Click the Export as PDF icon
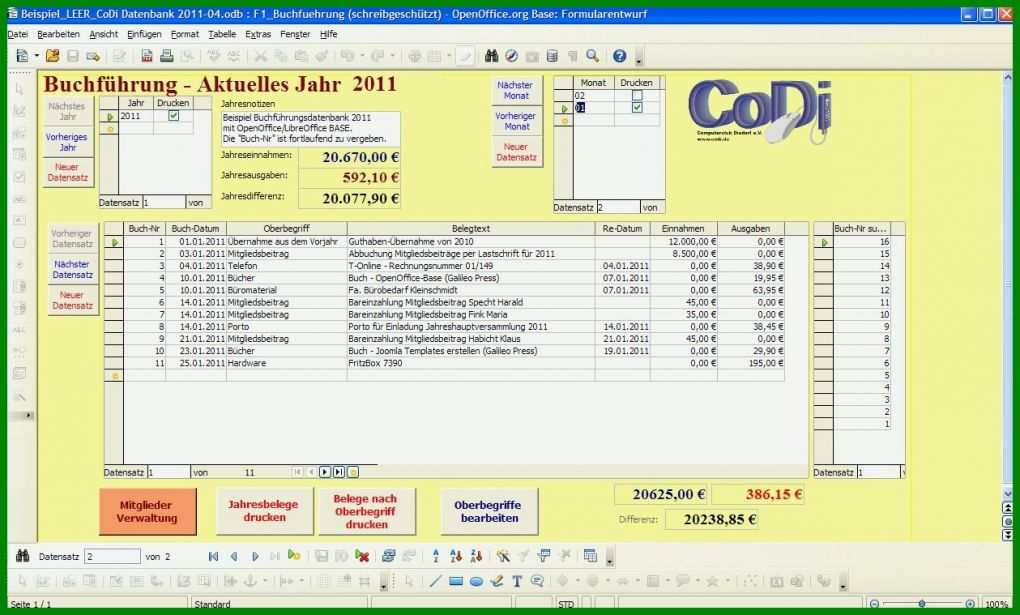 tap(146, 57)
